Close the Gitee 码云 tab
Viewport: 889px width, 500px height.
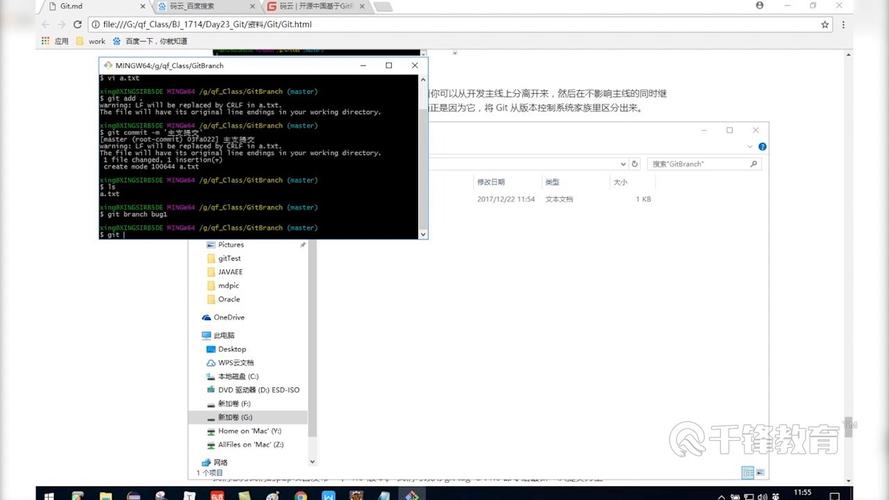click(x=362, y=6)
